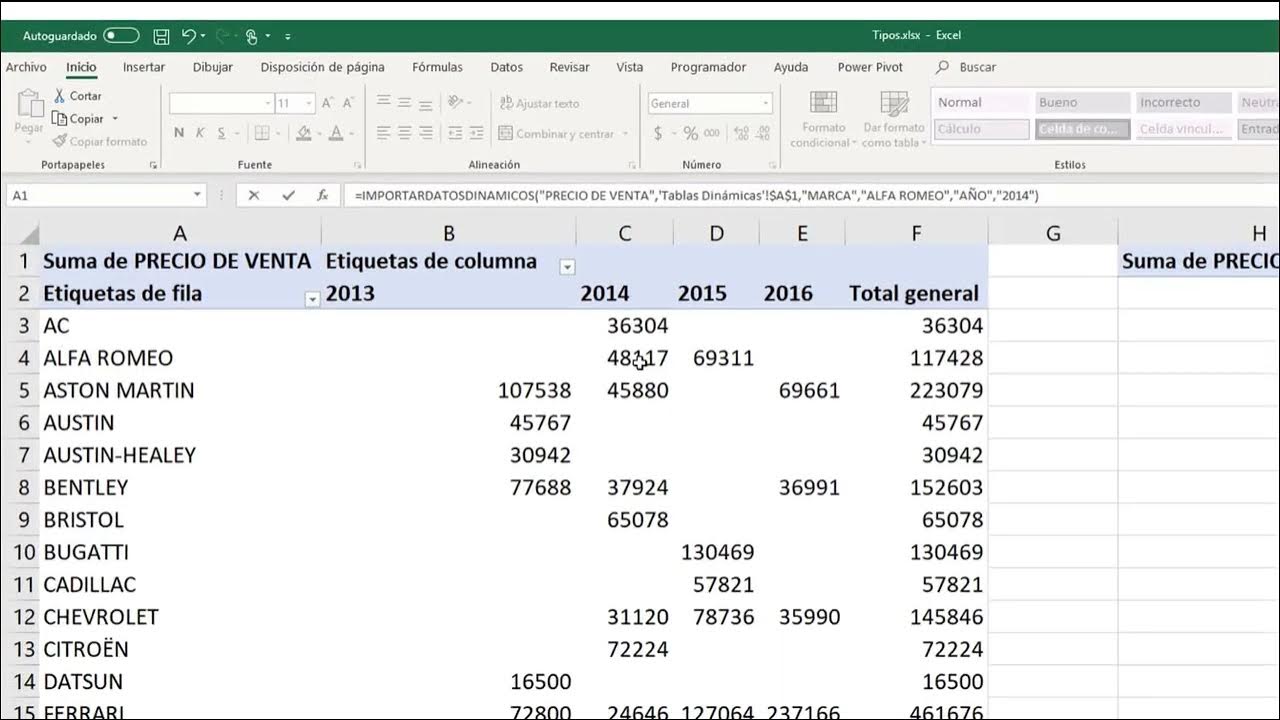Switch to the Datos tab
The height and width of the screenshot is (720, 1280).
click(507, 67)
